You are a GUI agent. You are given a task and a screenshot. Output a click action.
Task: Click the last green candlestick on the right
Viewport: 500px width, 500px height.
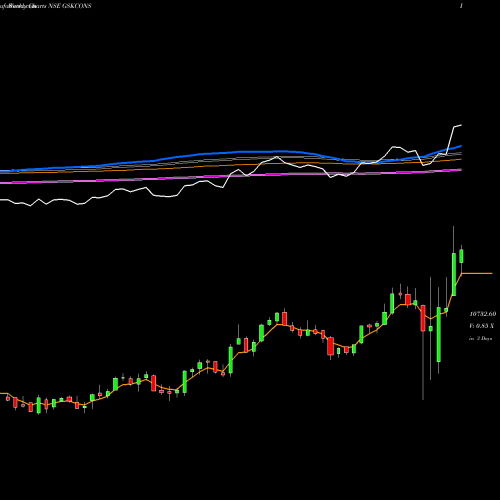(x=461, y=256)
